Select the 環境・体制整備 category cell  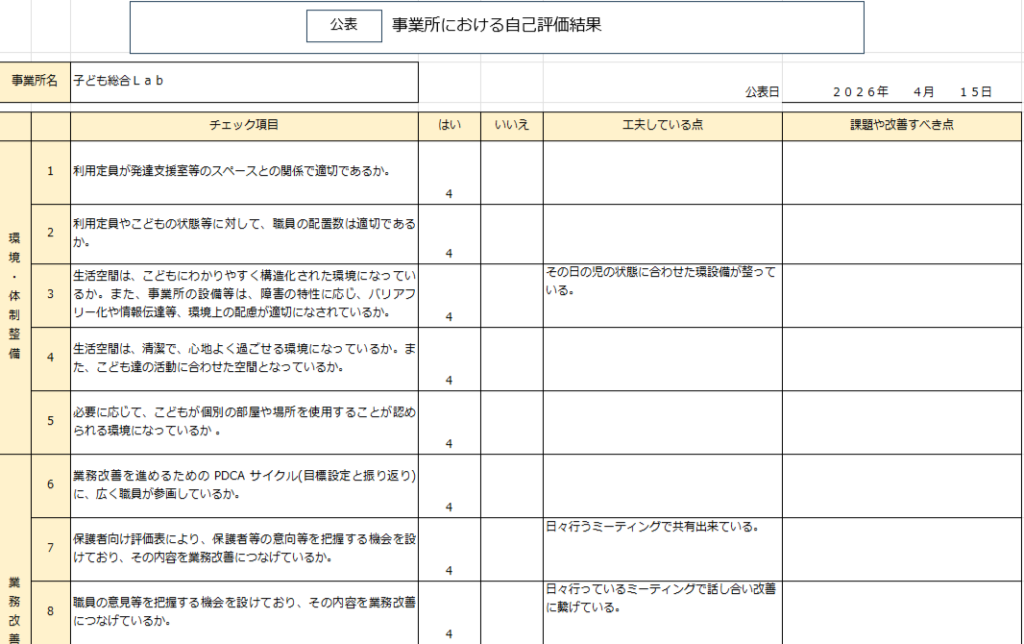click(x=15, y=297)
